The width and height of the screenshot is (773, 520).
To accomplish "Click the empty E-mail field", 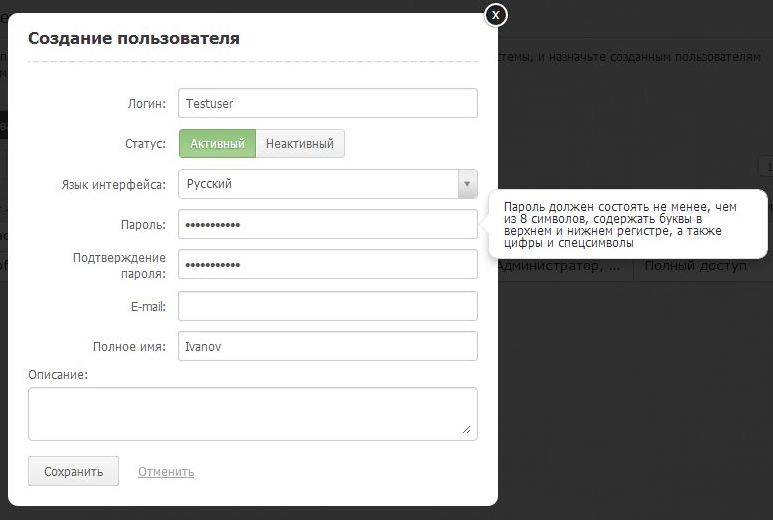I will (x=327, y=306).
